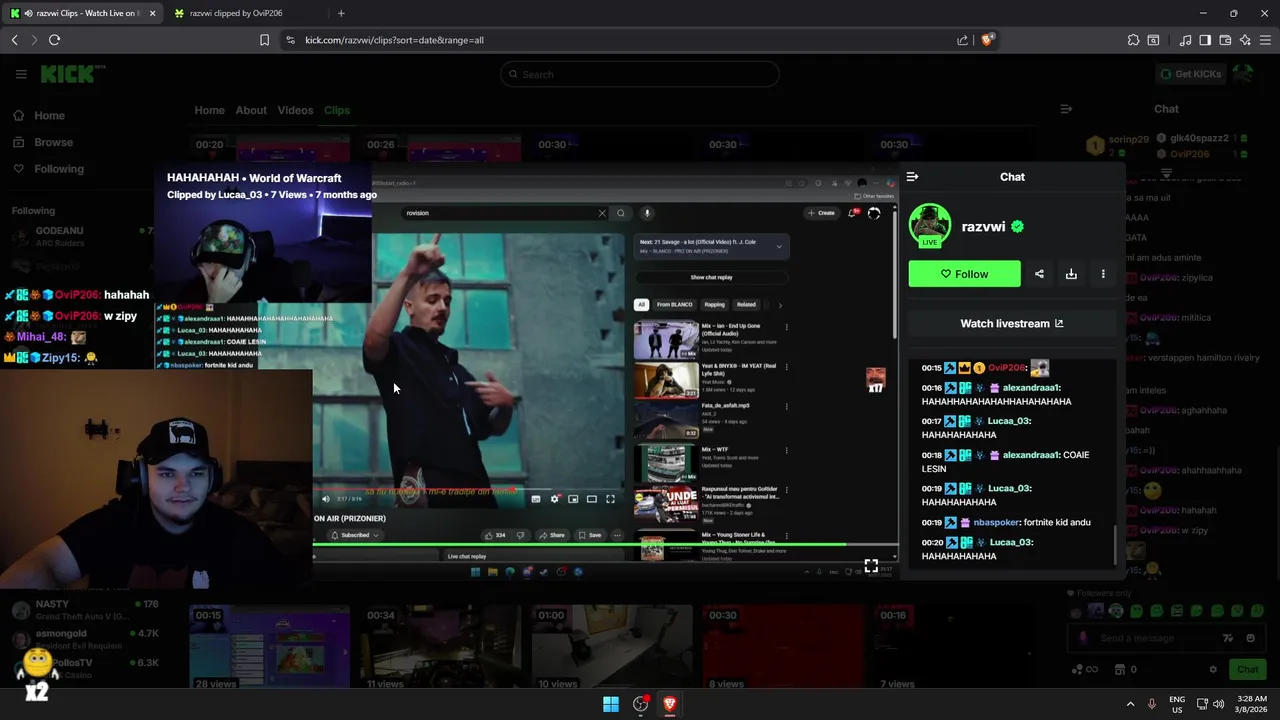1280x720 pixels.
Task: Click the taskbar microphone icon
Action: click(x=1152, y=704)
